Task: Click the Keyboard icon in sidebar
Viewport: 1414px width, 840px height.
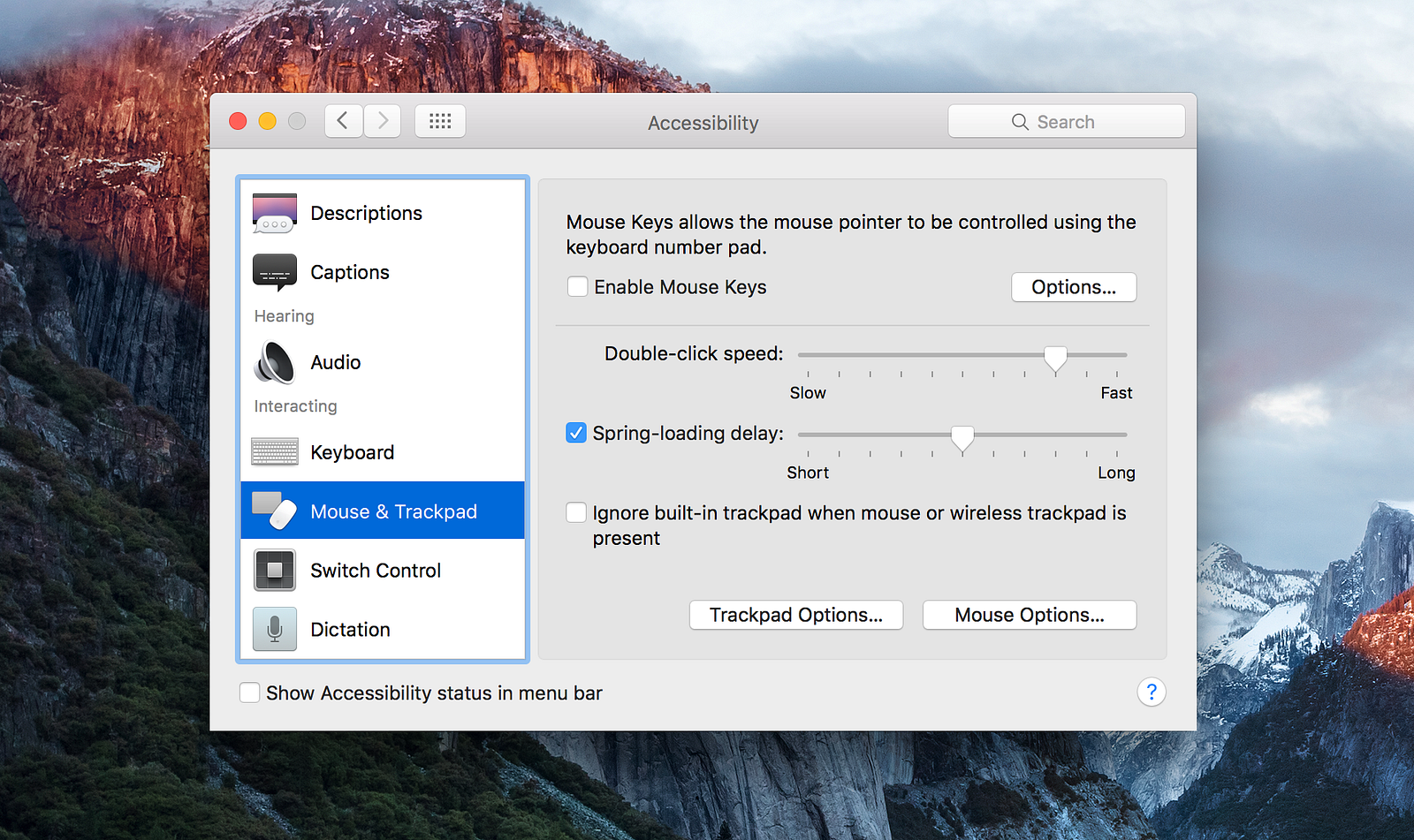Action: [275, 452]
